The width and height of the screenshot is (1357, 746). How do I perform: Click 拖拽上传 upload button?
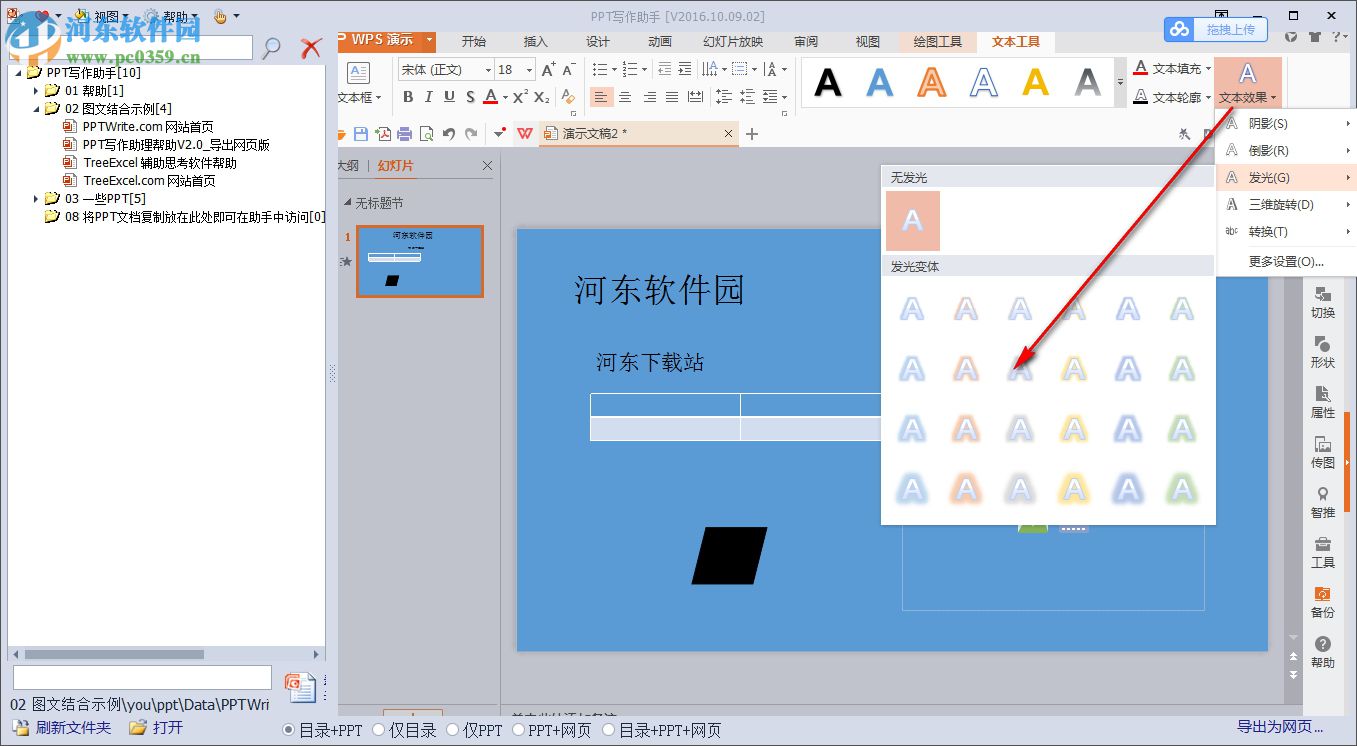pos(1216,30)
